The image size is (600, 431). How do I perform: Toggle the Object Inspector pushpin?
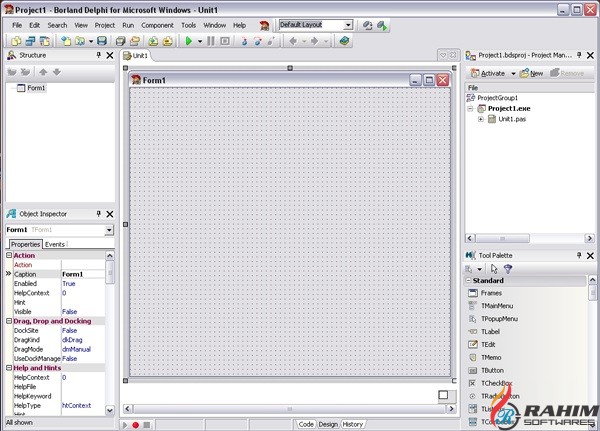tap(98, 214)
